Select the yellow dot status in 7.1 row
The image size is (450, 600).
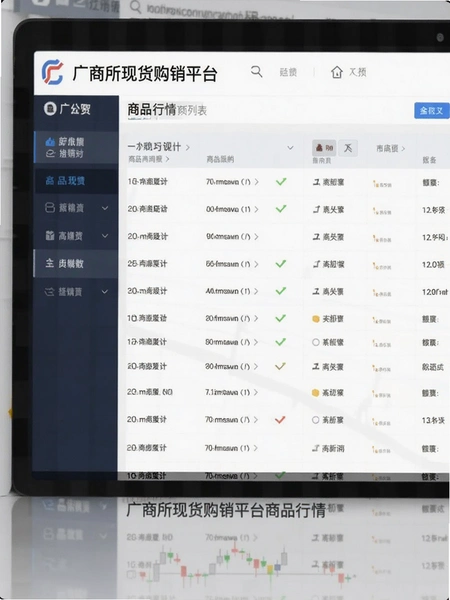click(x=315, y=393)
